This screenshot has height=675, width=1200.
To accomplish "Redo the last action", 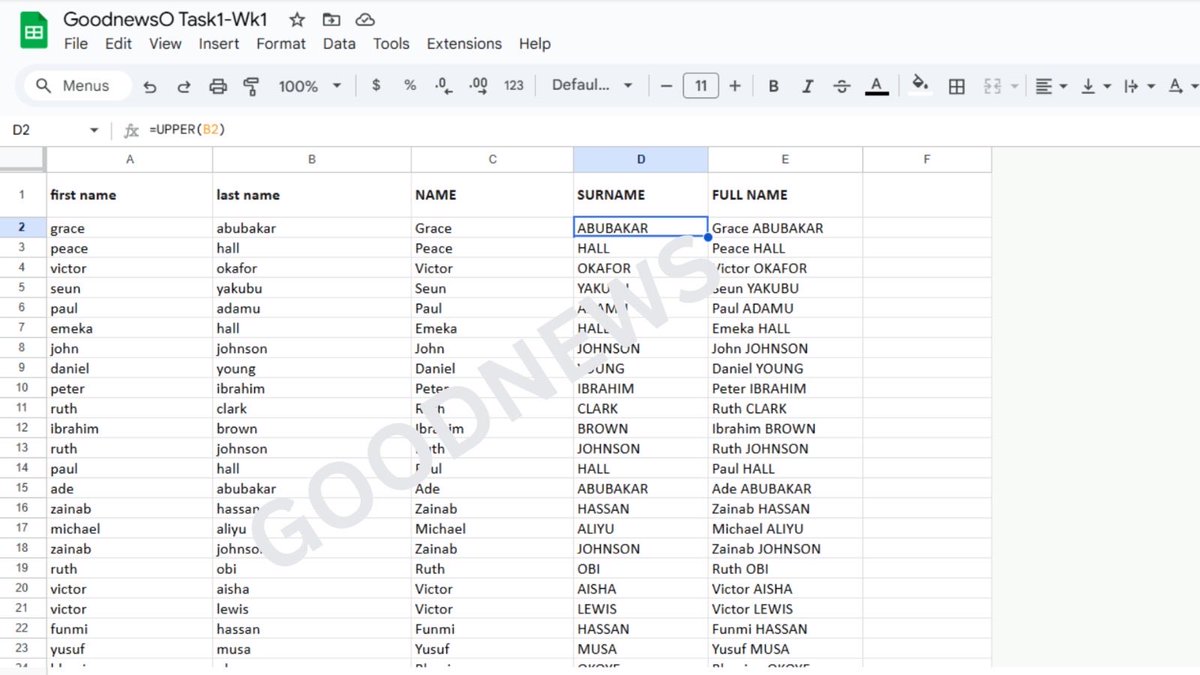I will (x=184, y=86).
